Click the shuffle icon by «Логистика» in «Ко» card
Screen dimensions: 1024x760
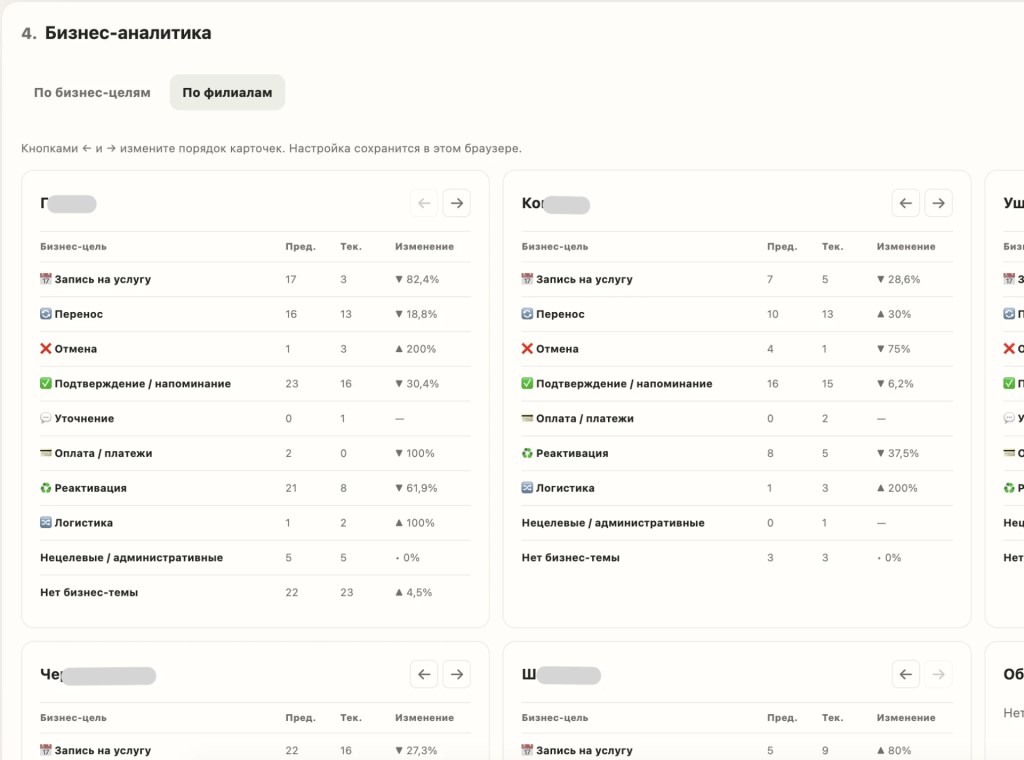[527, 488]
